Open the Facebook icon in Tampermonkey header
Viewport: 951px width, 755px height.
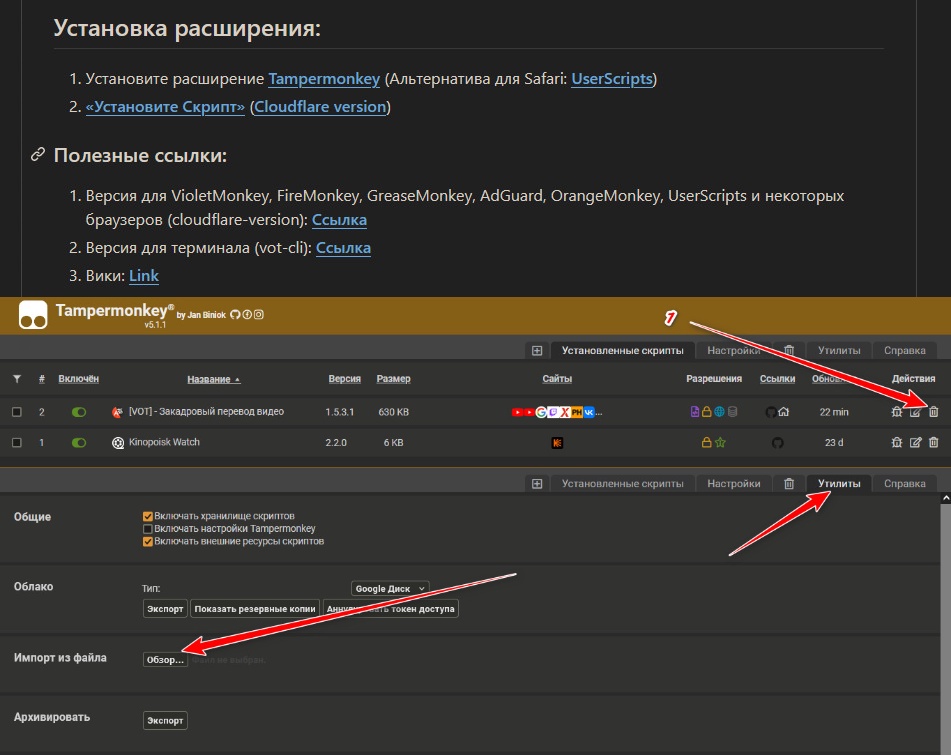pyautogui.click(x=247, y=315)
